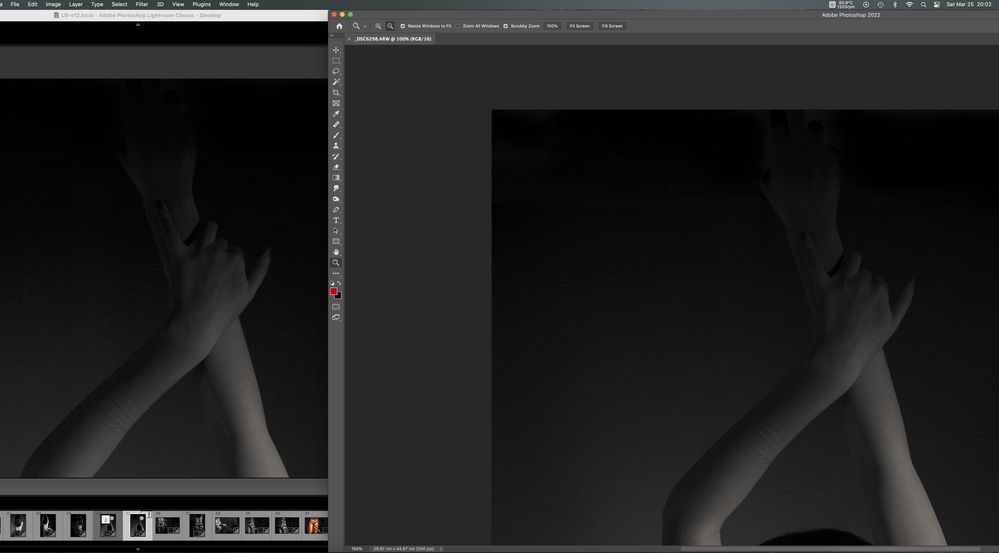Select the History Brush tool

coord(336,157)
